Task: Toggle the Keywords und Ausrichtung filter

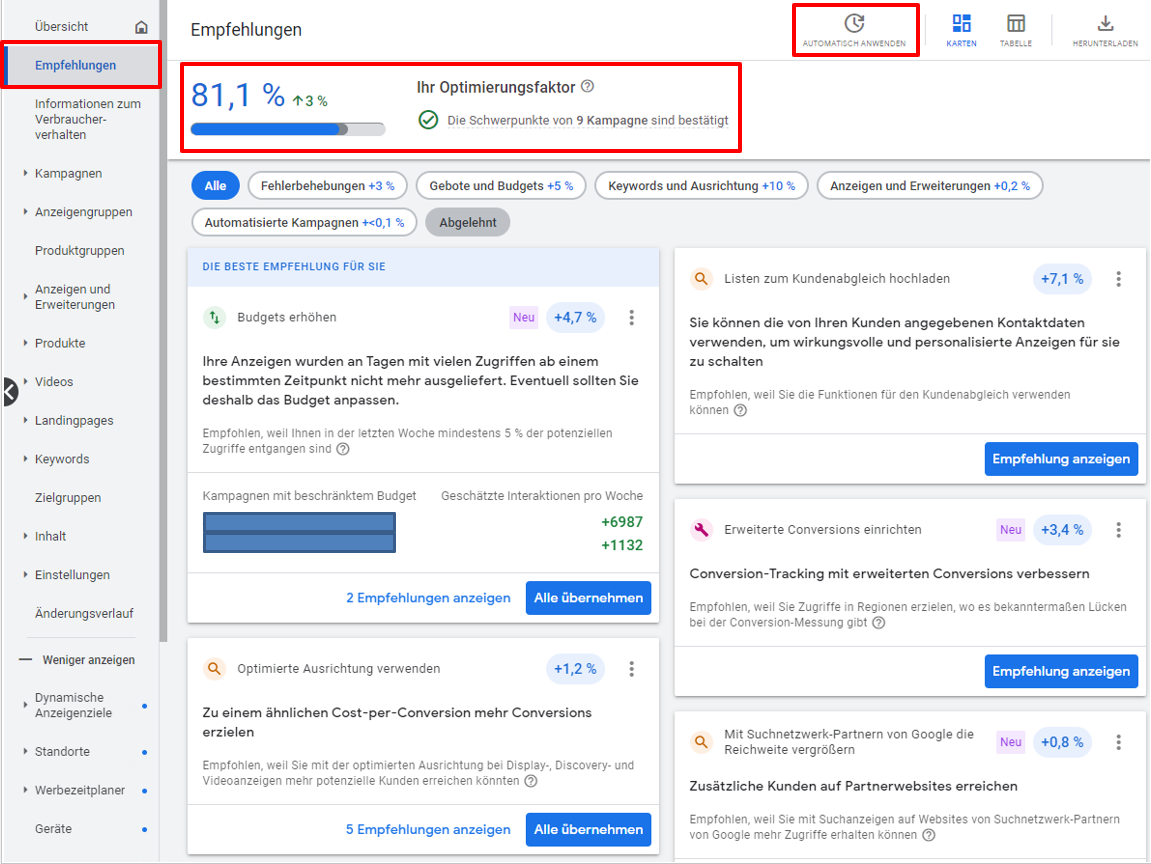Action: click(701, 185)
